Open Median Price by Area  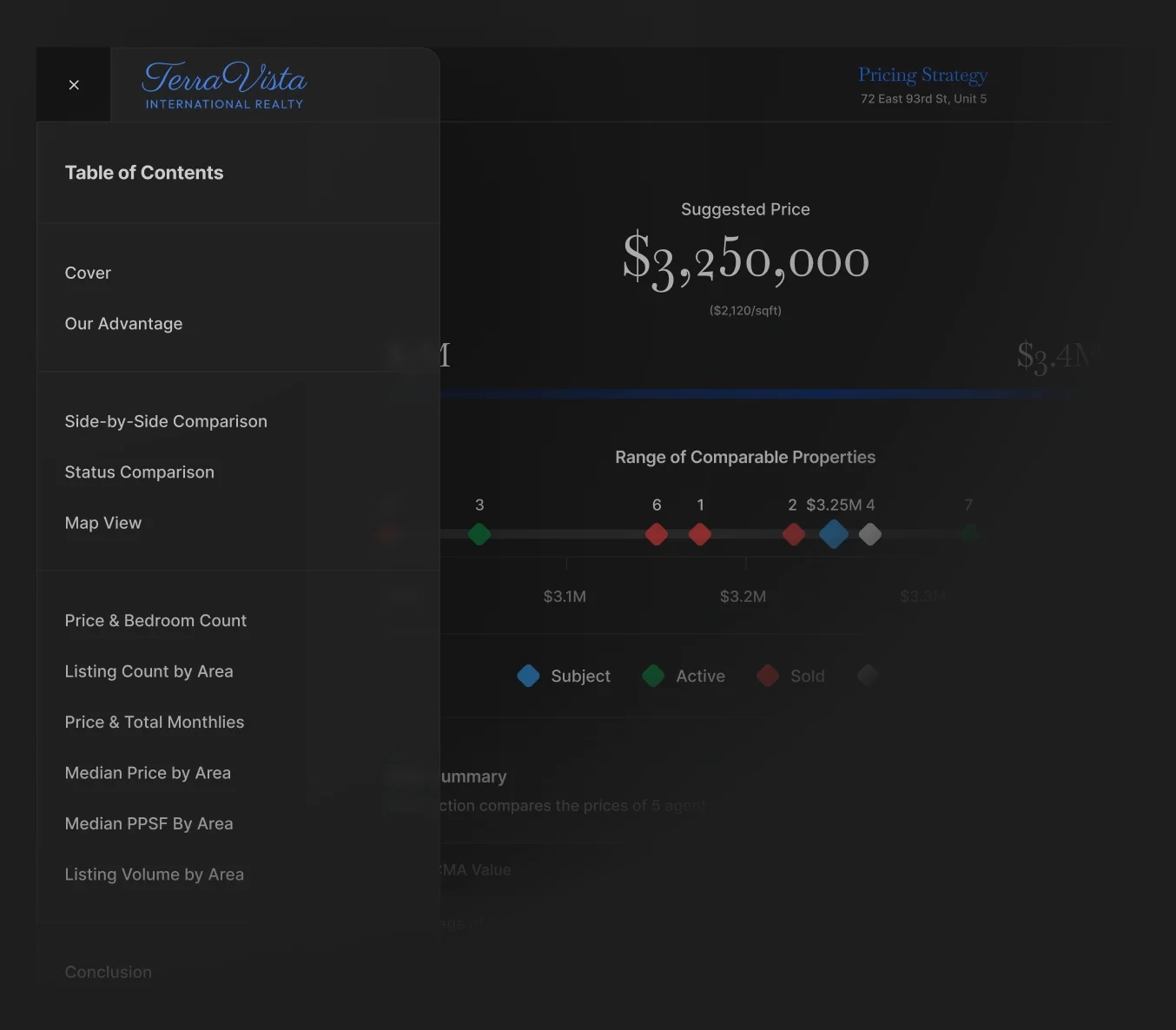point(148,773)
